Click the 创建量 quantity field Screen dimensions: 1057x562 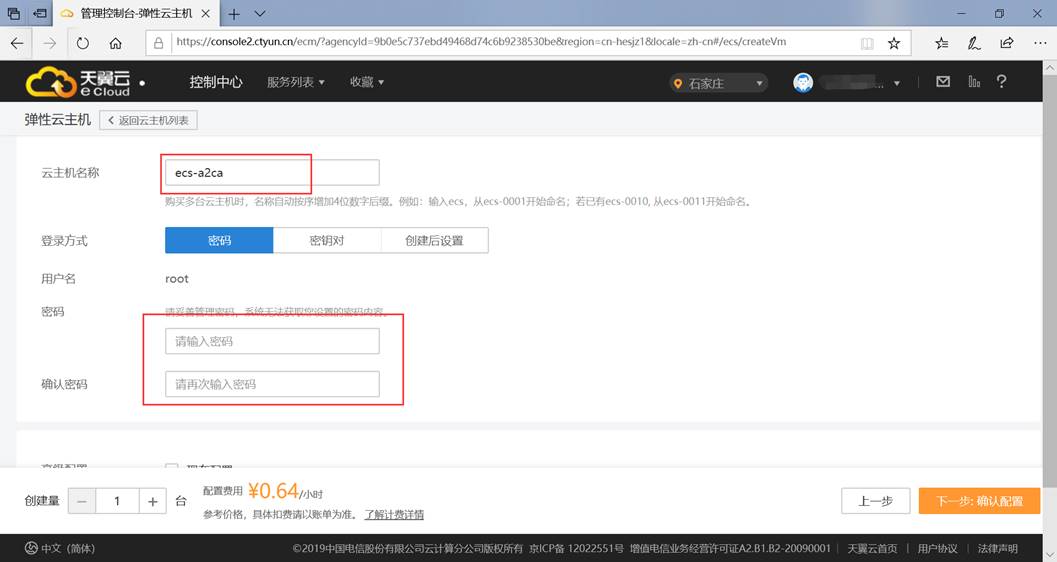coord(117,501)
